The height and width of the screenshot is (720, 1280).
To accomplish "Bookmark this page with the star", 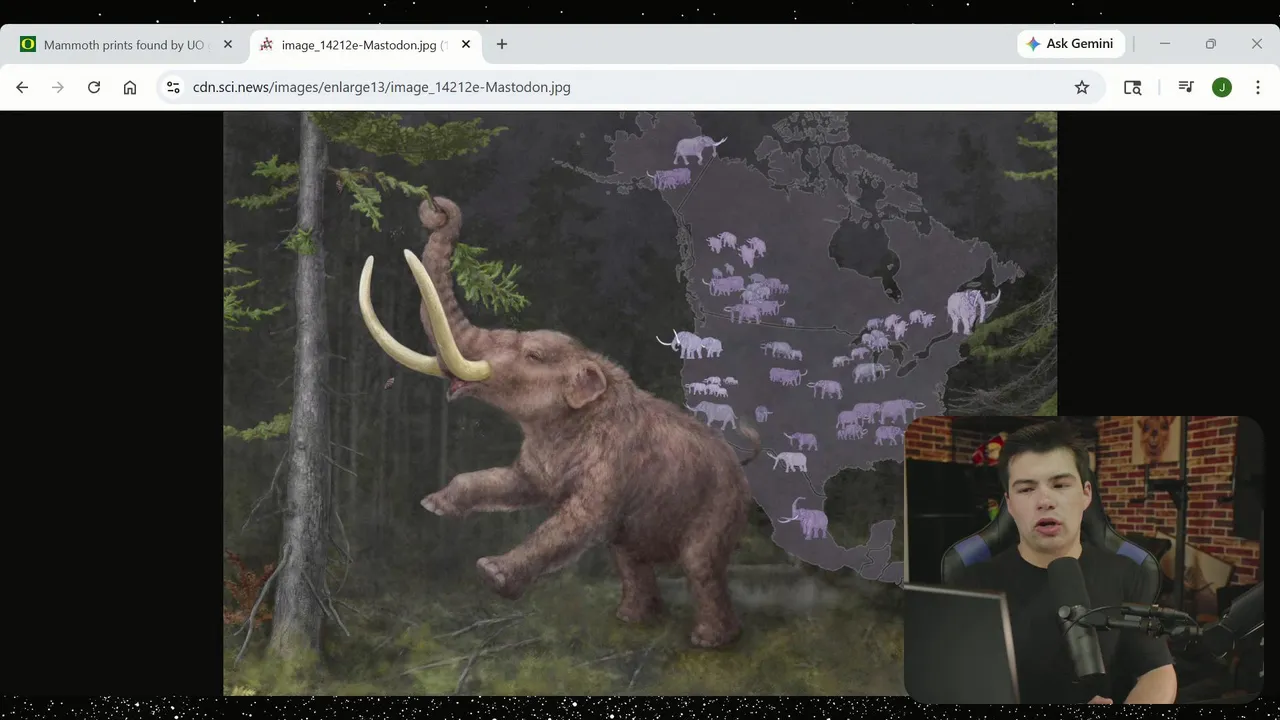I will pos(1082,87).
